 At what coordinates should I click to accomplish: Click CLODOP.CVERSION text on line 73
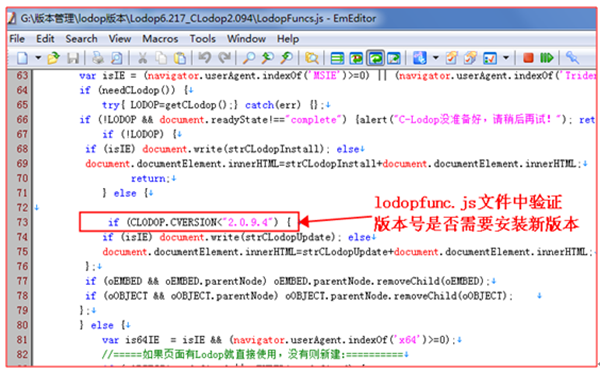point(173,222)
